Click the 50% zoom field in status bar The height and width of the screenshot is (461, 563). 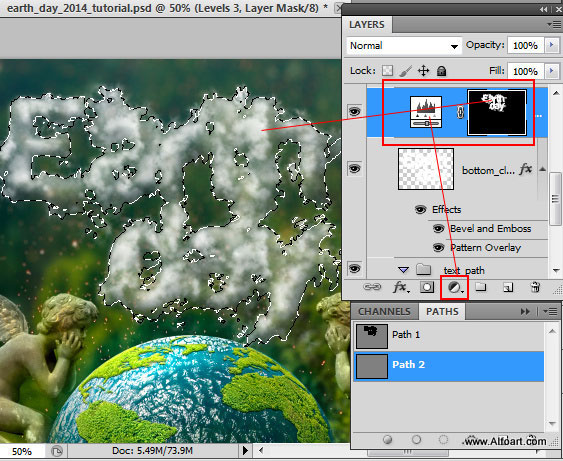click(x=22, y=451)
